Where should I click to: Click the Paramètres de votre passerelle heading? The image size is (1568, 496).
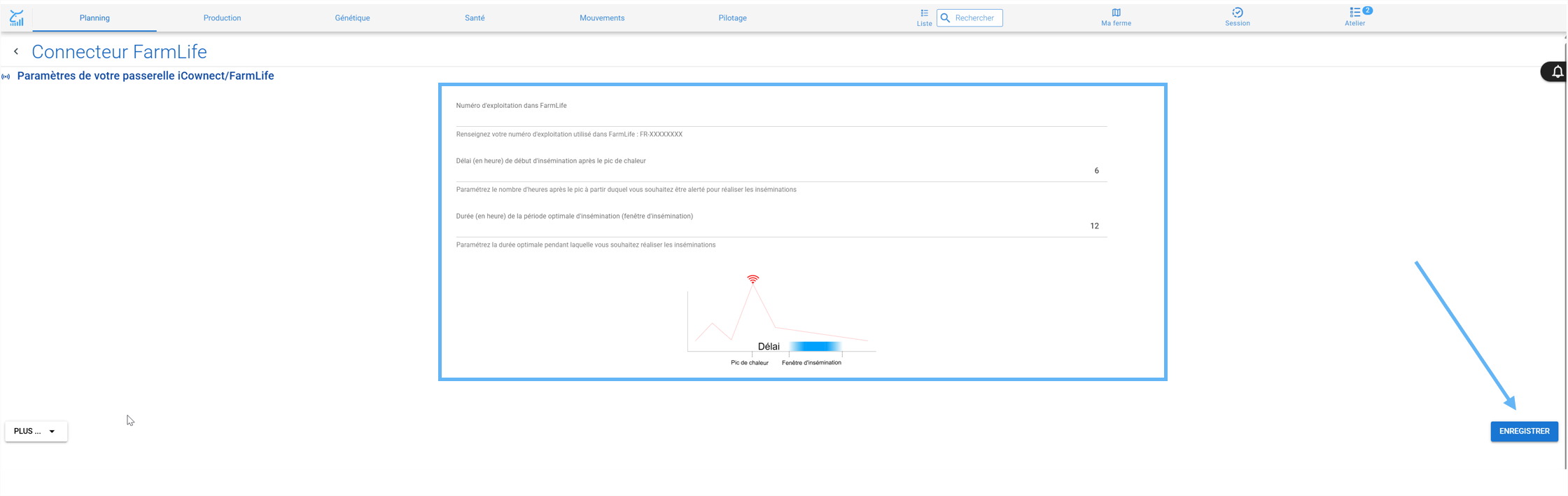(x=146, y=76)
